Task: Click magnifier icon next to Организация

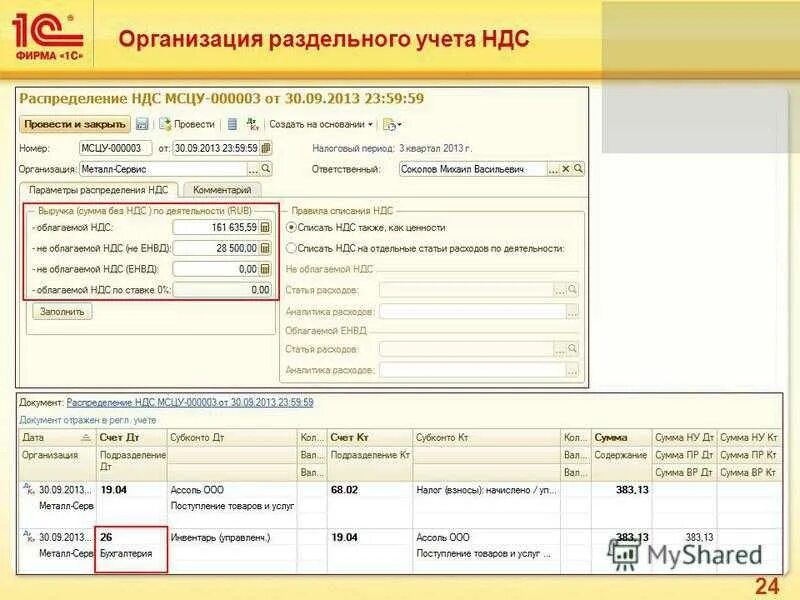Action: pos(266,168)
